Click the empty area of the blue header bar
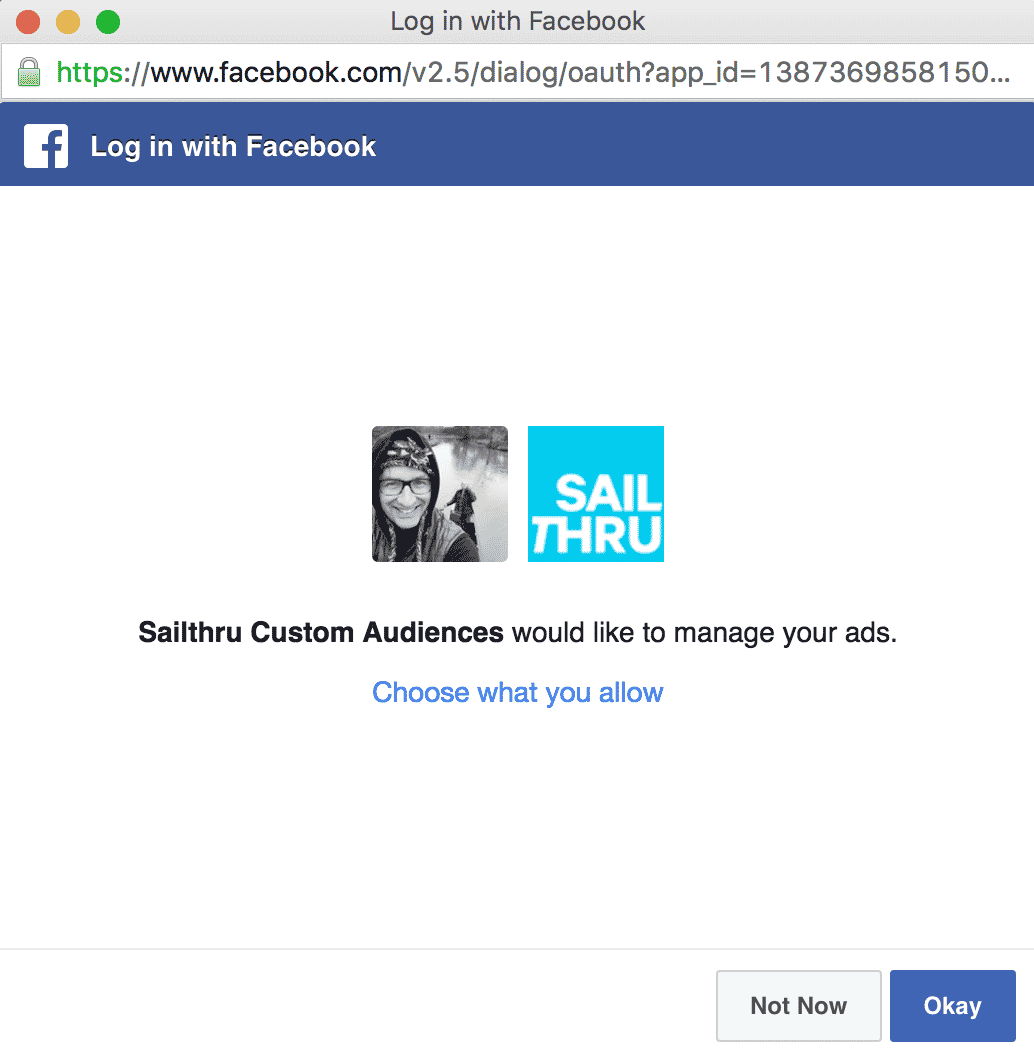The width and height of the screenshot is (1034, 1058). pyautogui.click(x=700, y=146)
